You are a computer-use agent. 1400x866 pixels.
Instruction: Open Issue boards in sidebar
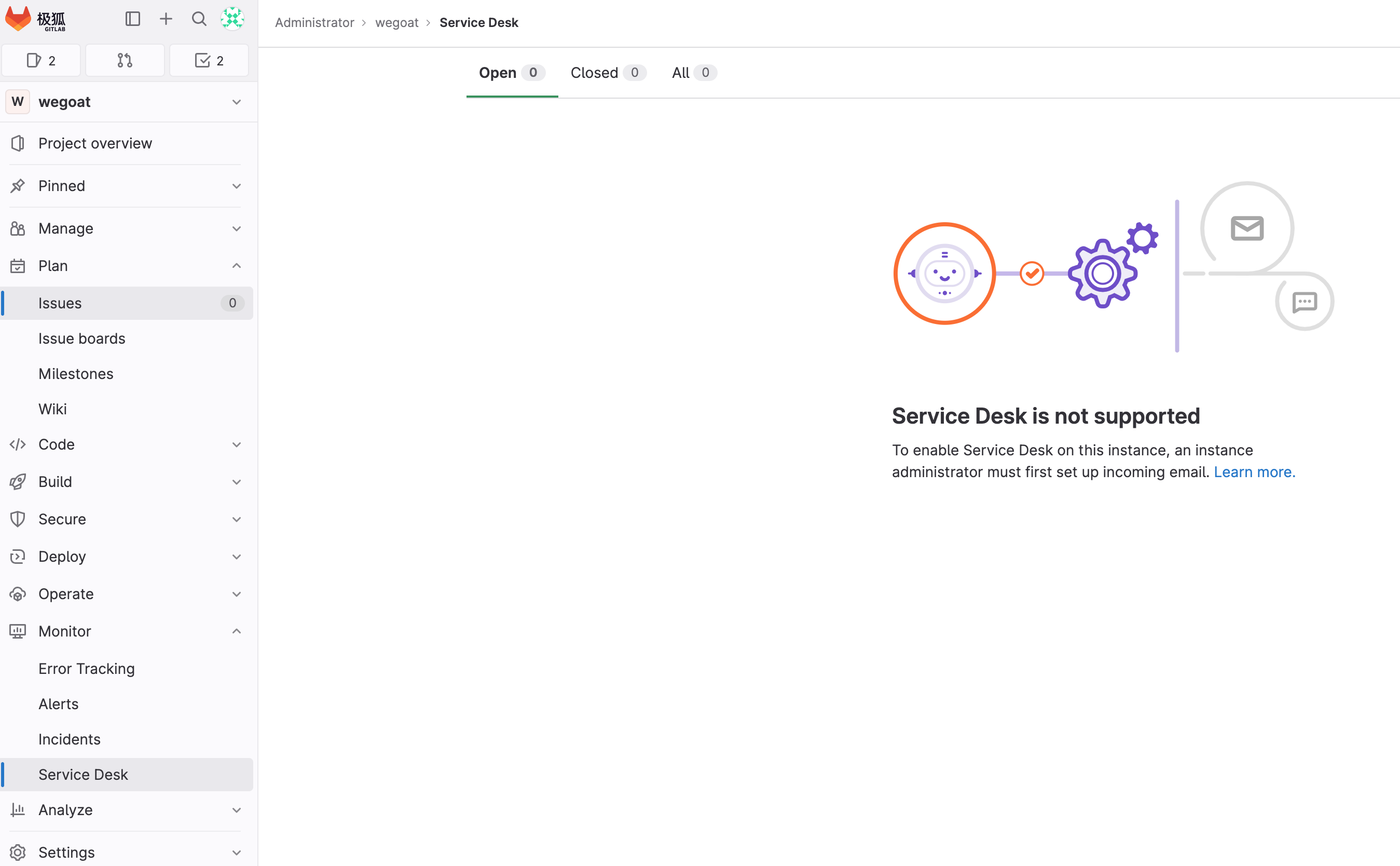pos(82,339)
